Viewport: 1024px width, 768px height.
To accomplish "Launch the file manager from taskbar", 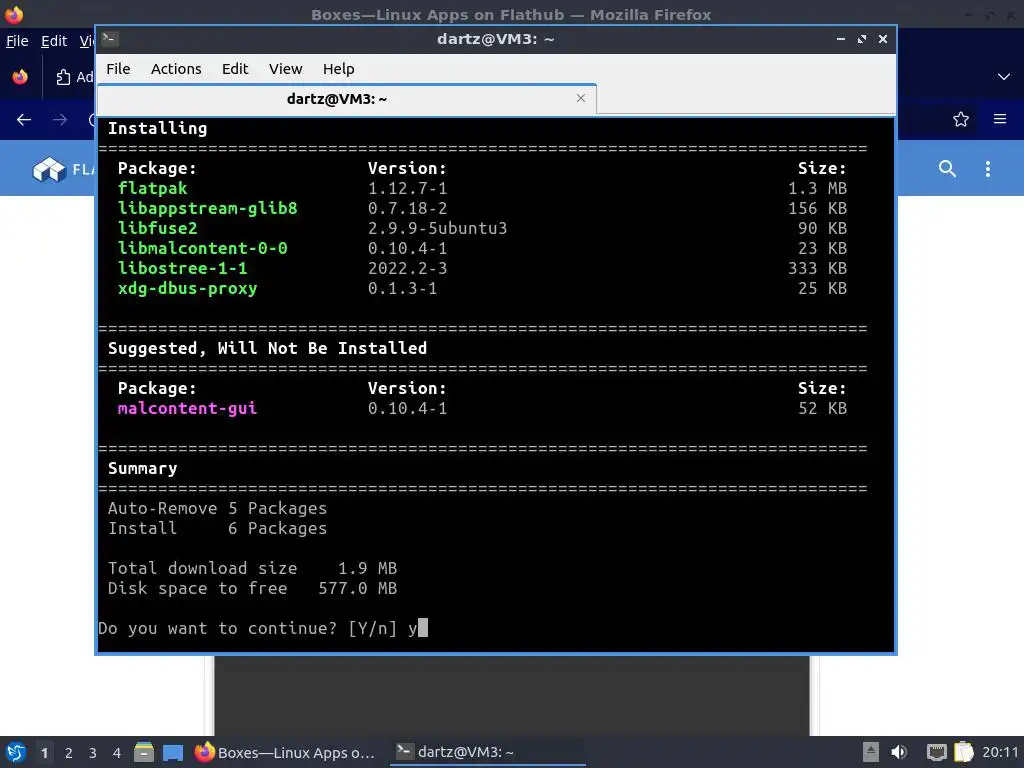I will tap(144, 752).
